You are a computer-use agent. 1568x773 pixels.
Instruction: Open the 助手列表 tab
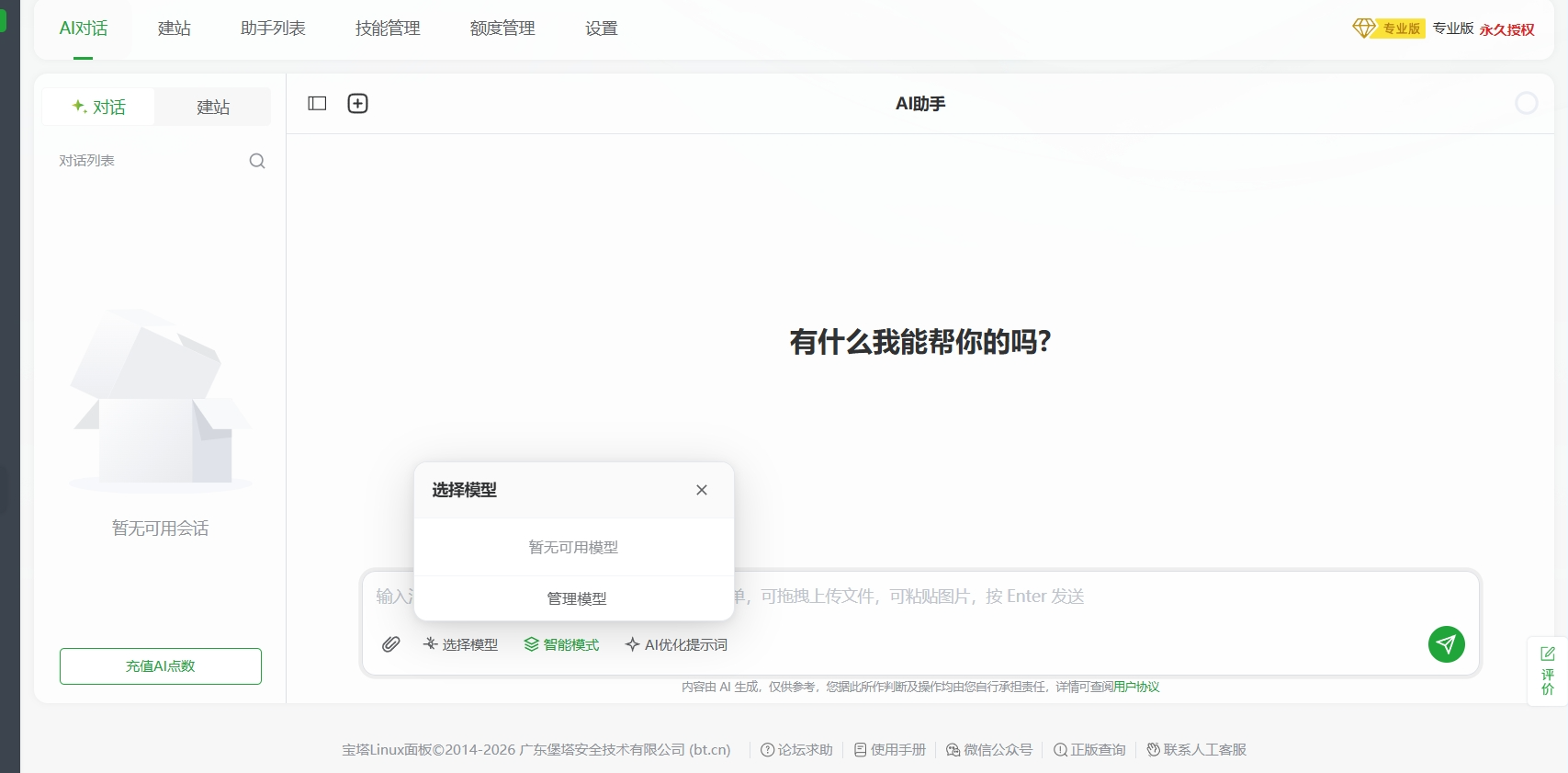(273, 28)
